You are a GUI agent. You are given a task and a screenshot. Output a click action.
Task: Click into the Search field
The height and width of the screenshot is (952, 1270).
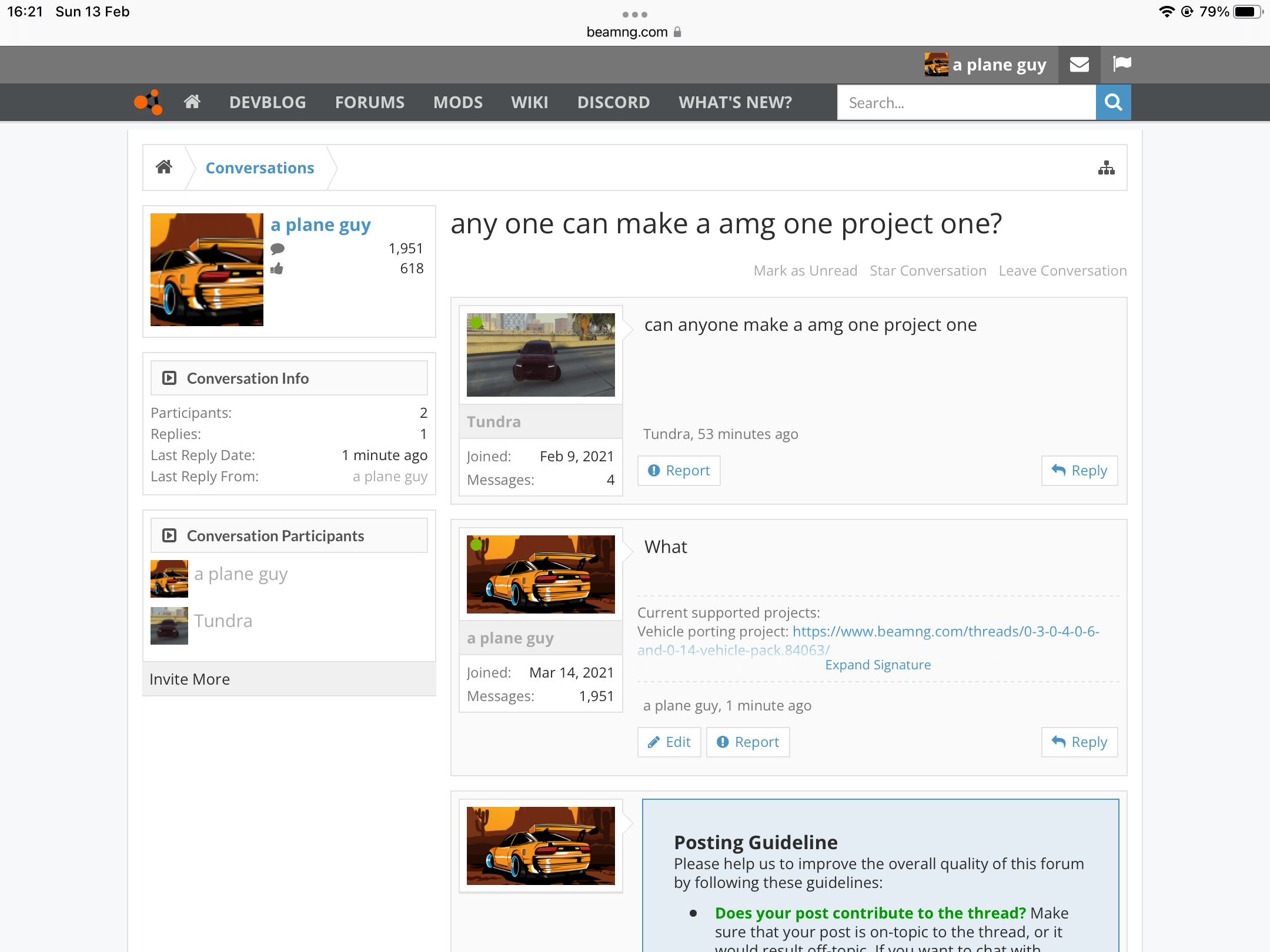(x=966, y=103)
